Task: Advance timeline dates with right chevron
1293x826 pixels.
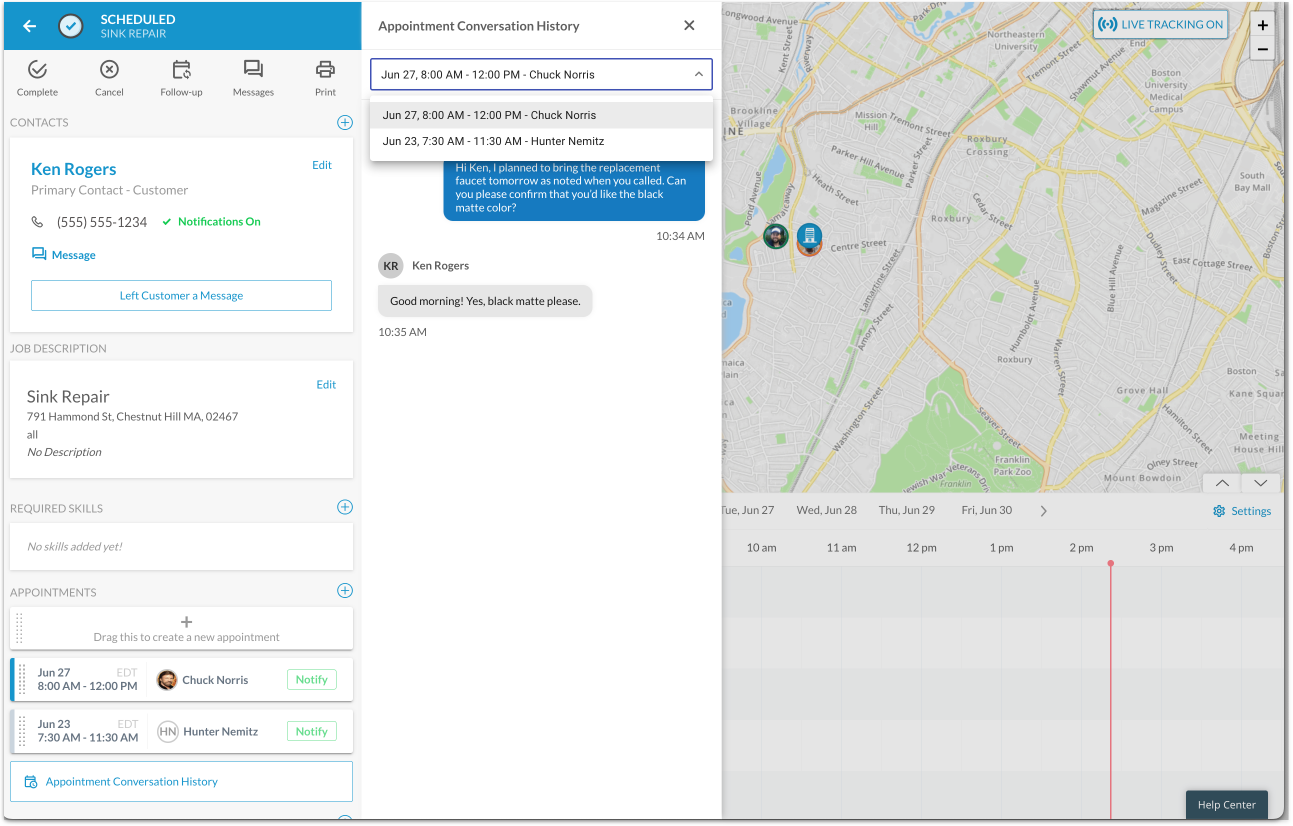Action: [x=1044, y=511]
